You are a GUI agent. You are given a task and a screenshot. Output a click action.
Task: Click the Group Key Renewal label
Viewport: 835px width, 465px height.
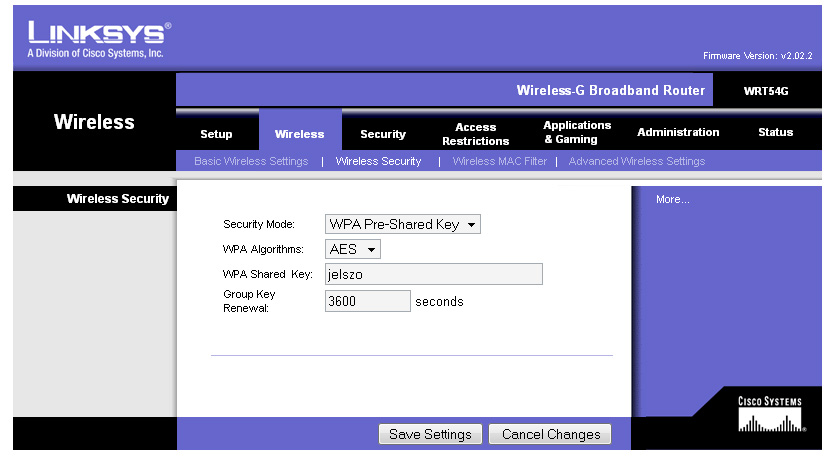tap(249, 301)
